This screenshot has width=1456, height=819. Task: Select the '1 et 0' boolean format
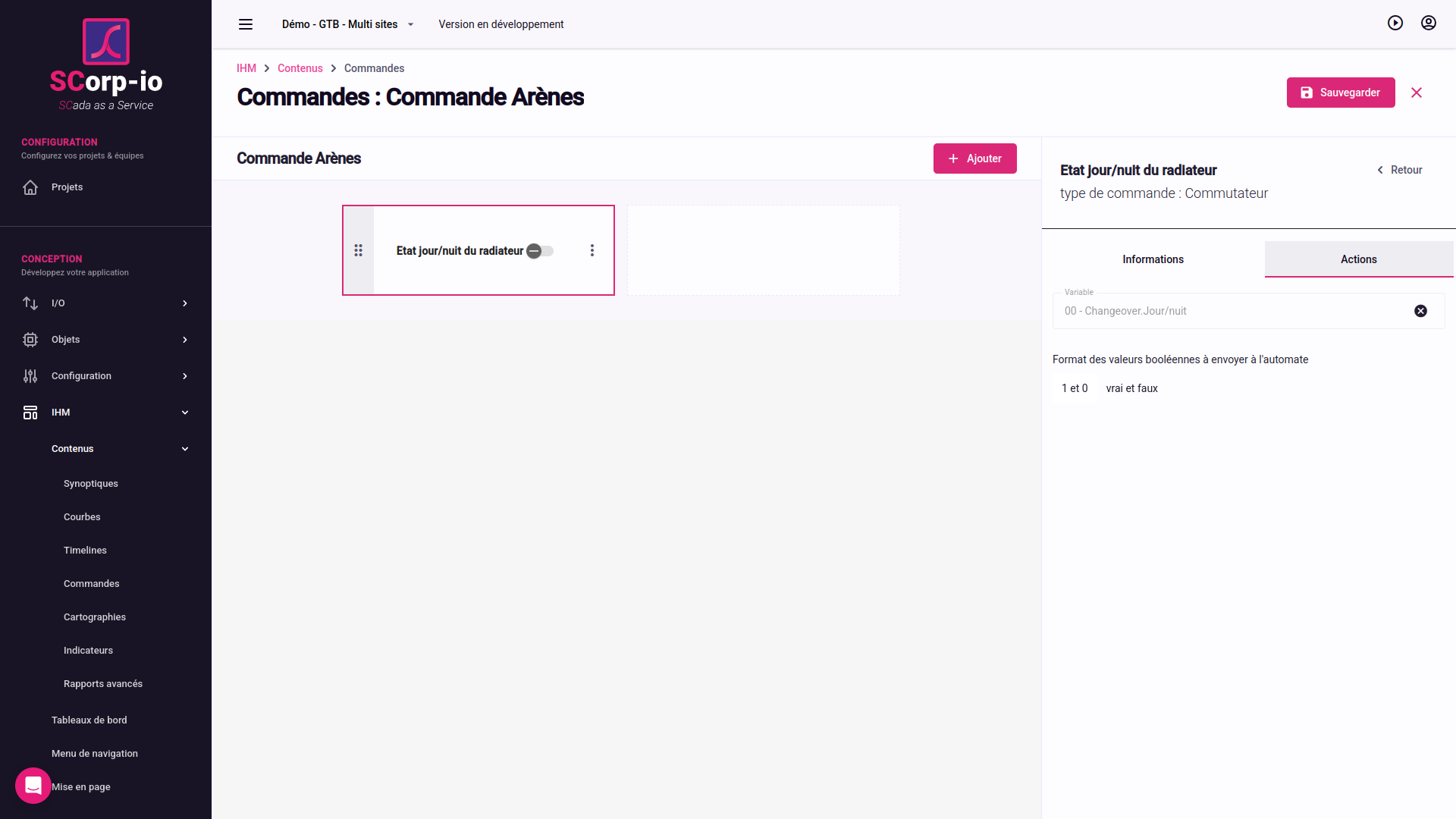click(x=1075, y=388)
